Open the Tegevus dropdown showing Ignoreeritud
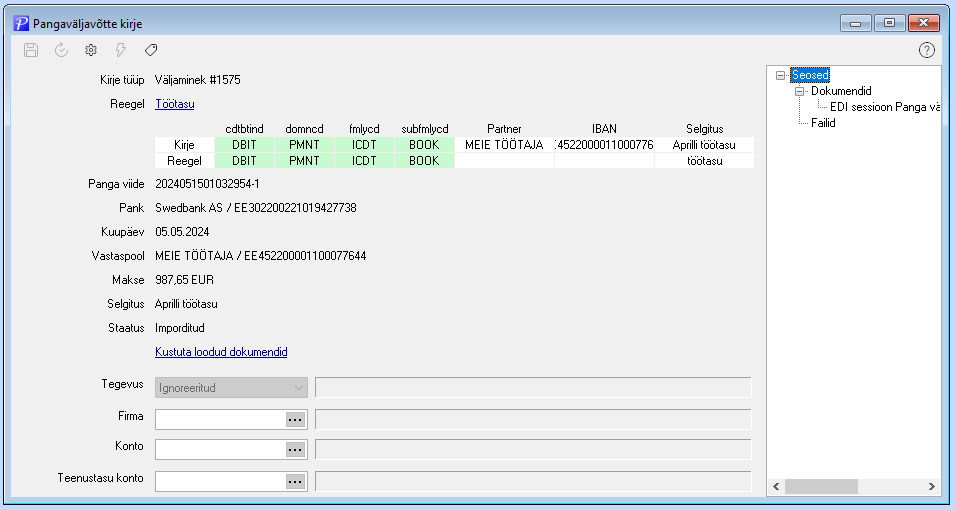The image size is (956, 510). 231,387
